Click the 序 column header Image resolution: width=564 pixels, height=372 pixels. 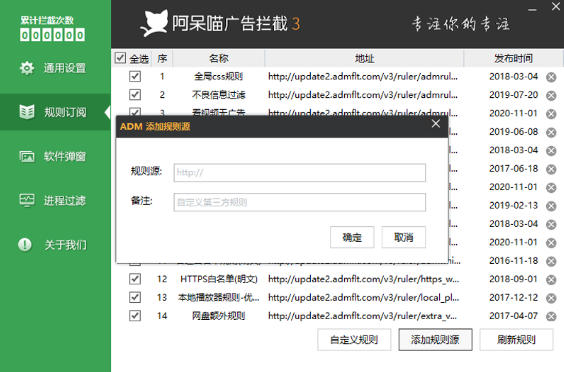coord(162,58)
